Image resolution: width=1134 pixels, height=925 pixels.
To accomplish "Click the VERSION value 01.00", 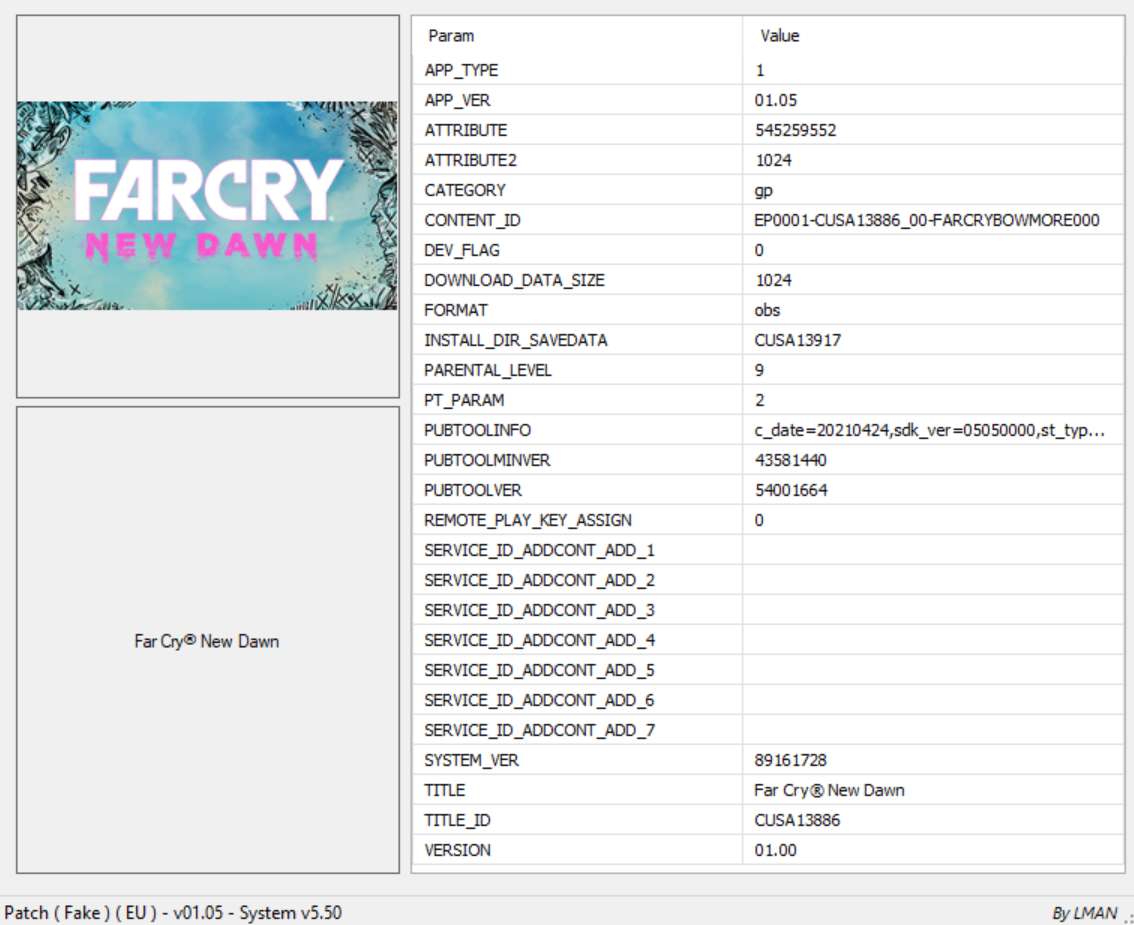I will 775,851.
